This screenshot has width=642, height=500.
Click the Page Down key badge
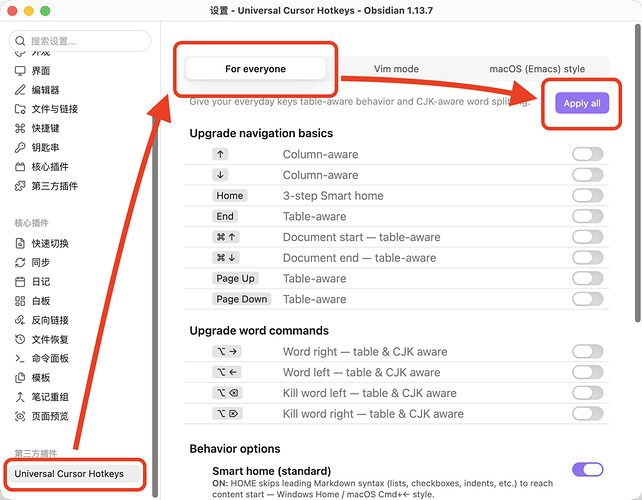point(242,299)
